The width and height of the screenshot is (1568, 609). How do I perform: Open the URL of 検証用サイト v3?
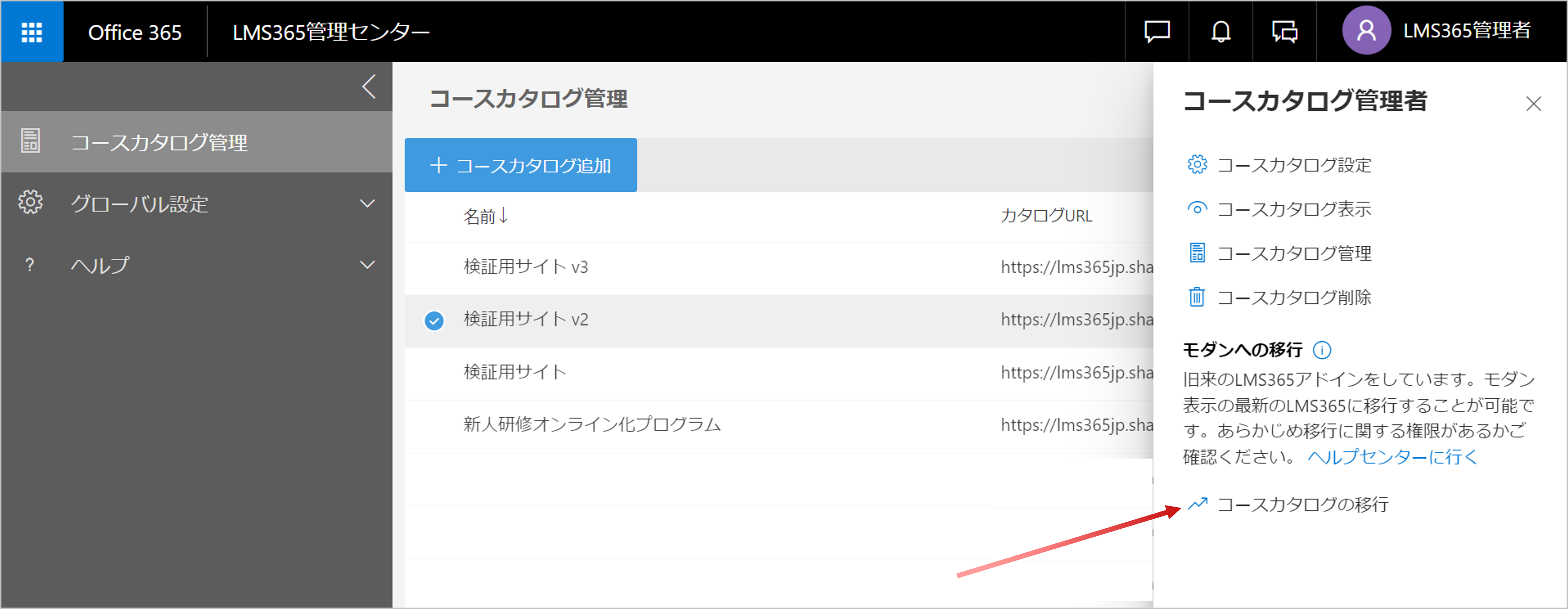(x=1077, y=267)
